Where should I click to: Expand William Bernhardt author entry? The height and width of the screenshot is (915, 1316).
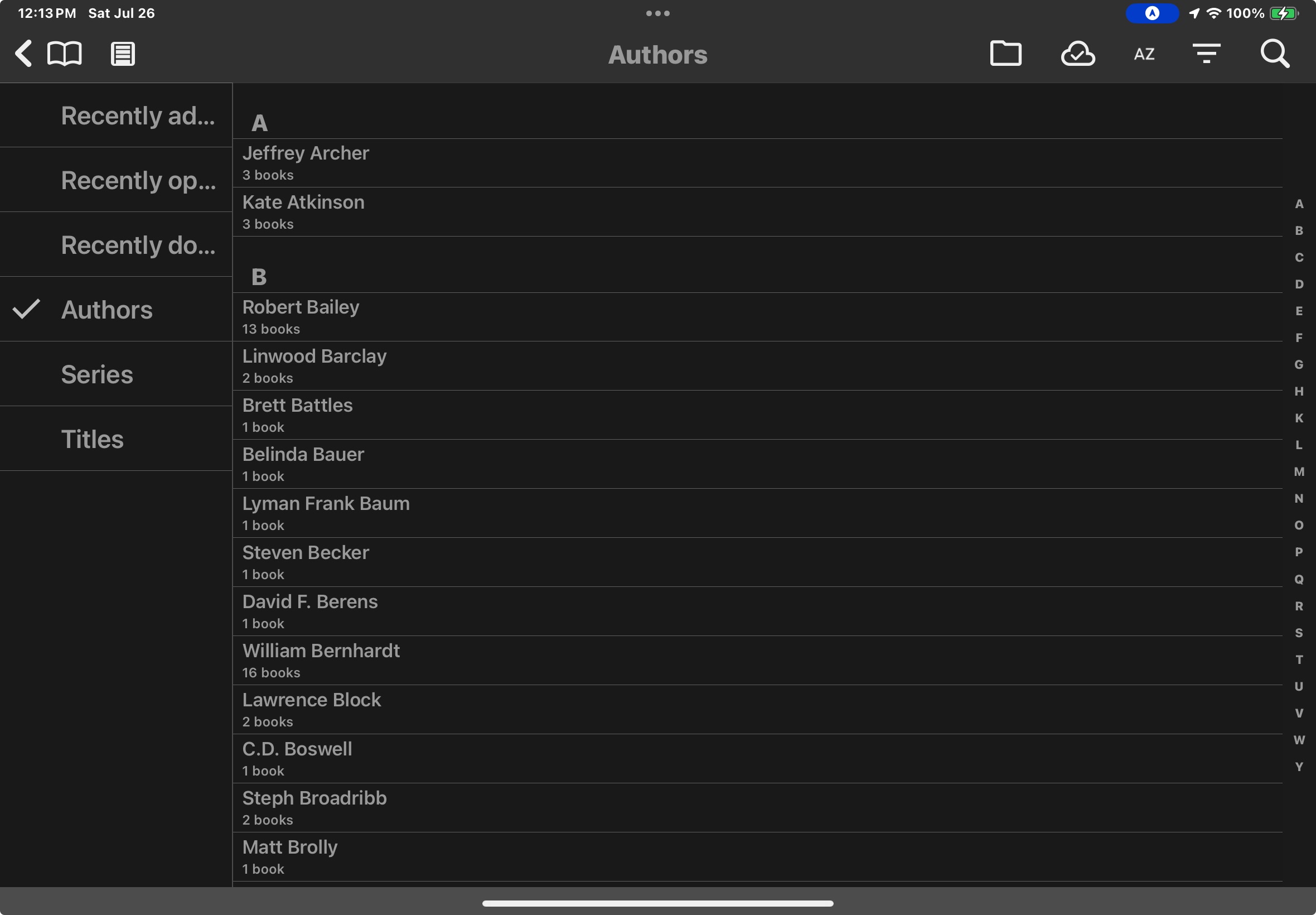(321, 660)
